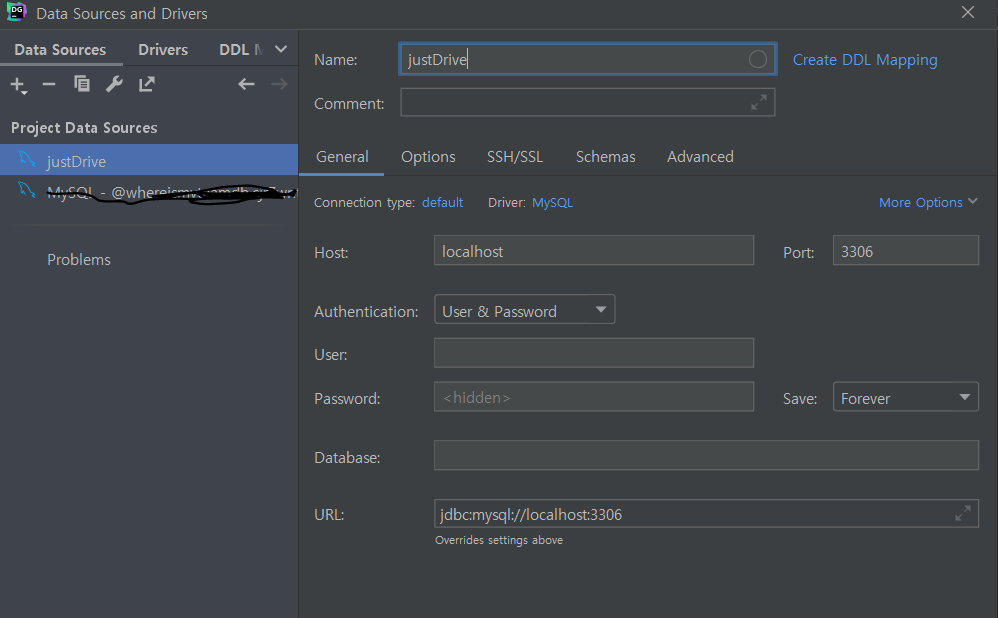Switch to the Data Sources tab
The height and width of the screenshot is (618, 998).
[60, 50]
